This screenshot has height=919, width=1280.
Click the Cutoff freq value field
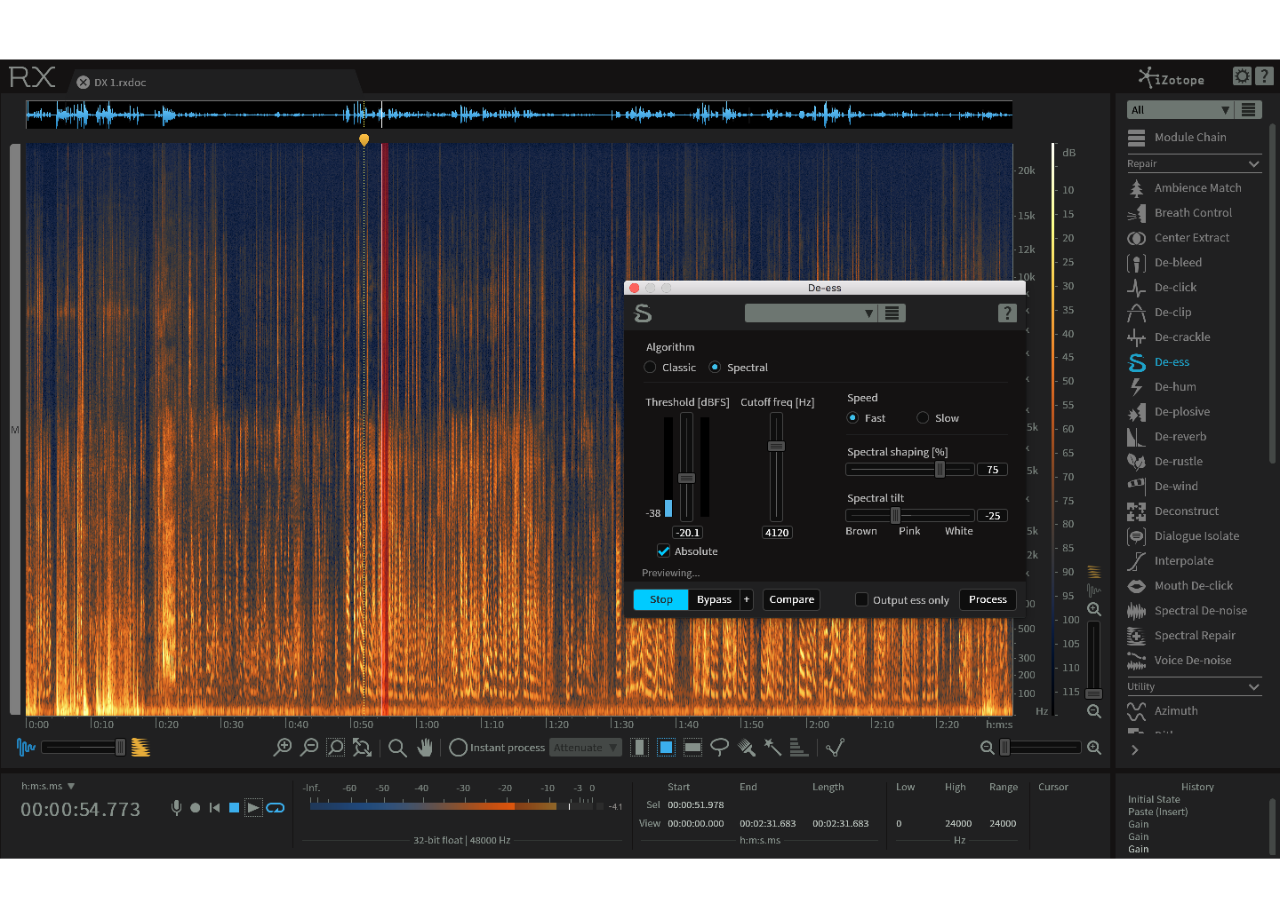pos(777,533)
